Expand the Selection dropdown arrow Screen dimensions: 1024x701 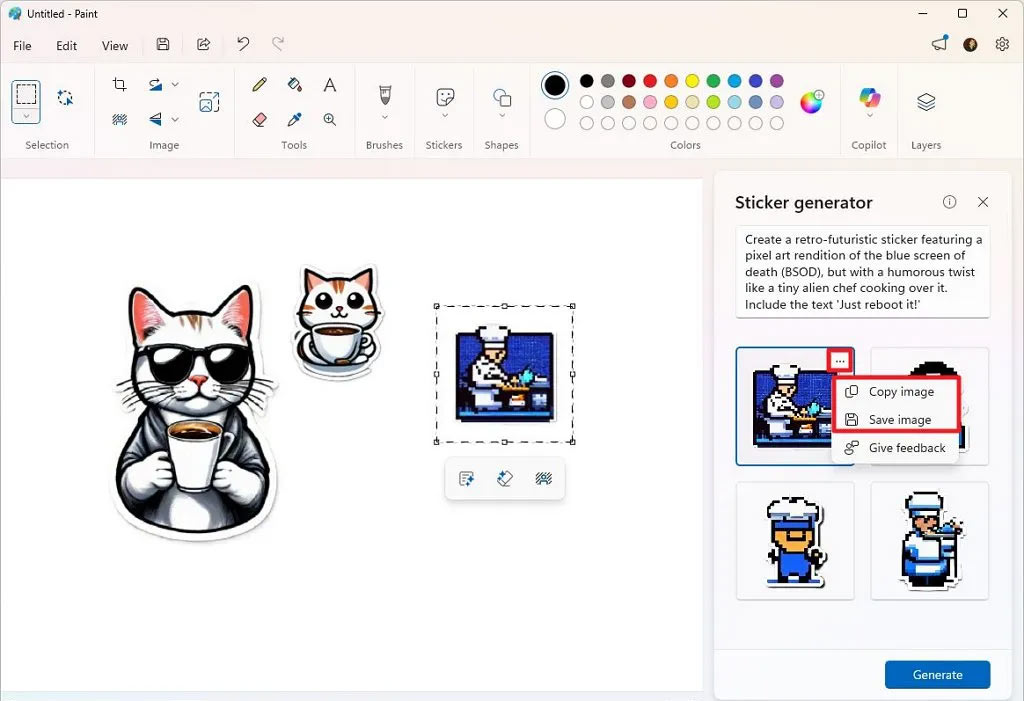[x=26, y=116]
